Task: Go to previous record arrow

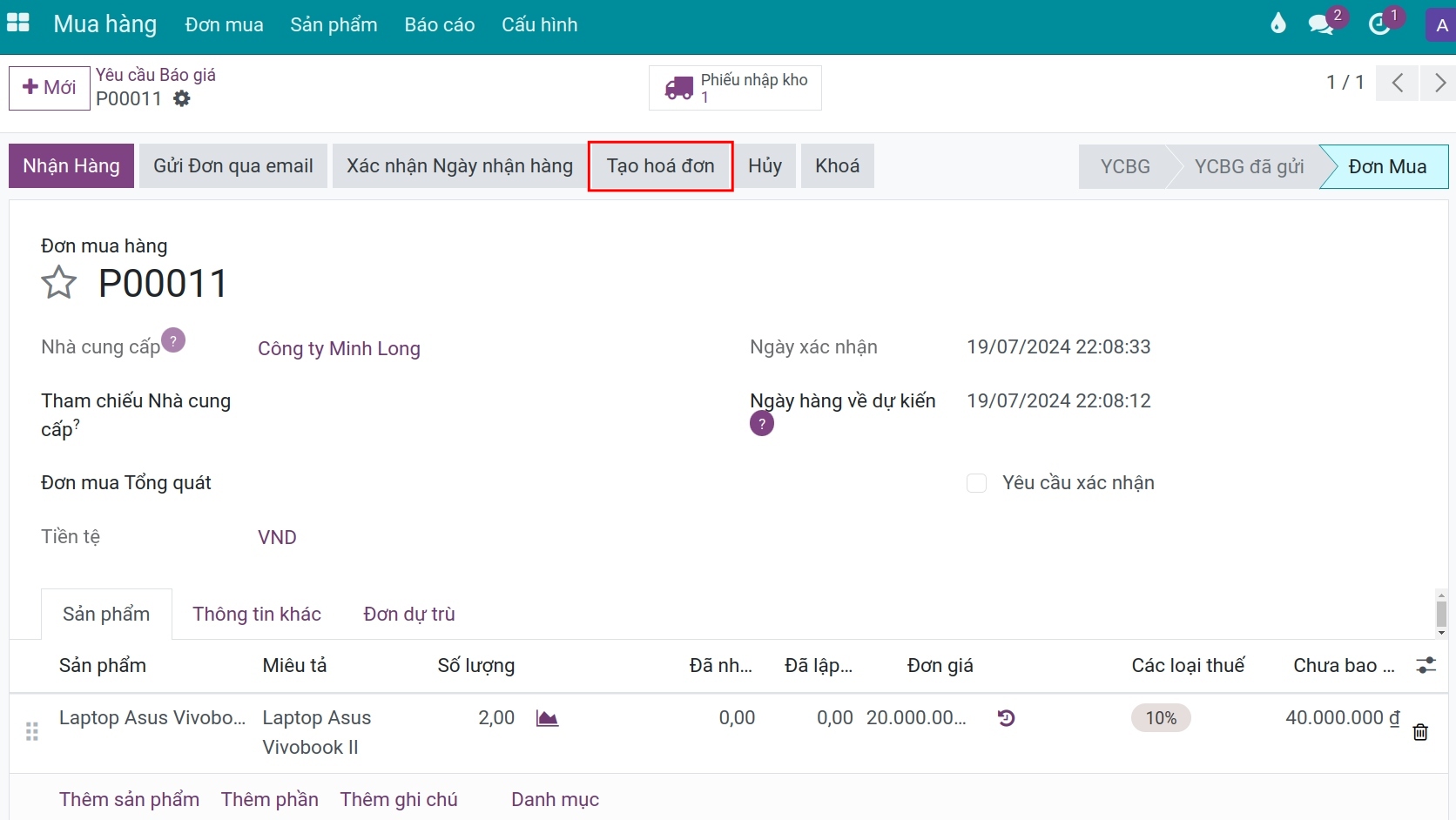Action: [x=1398, y=83]
